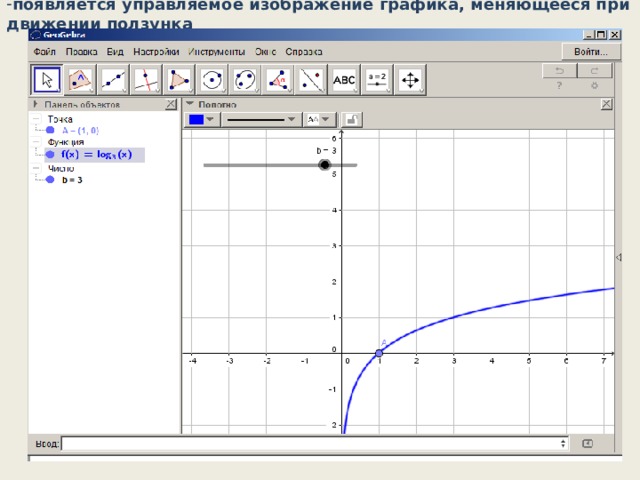Image resolution: width=640 pixels, height=480 pixels.
Task: Open the Настройки menu
Action: pos(156,52)
